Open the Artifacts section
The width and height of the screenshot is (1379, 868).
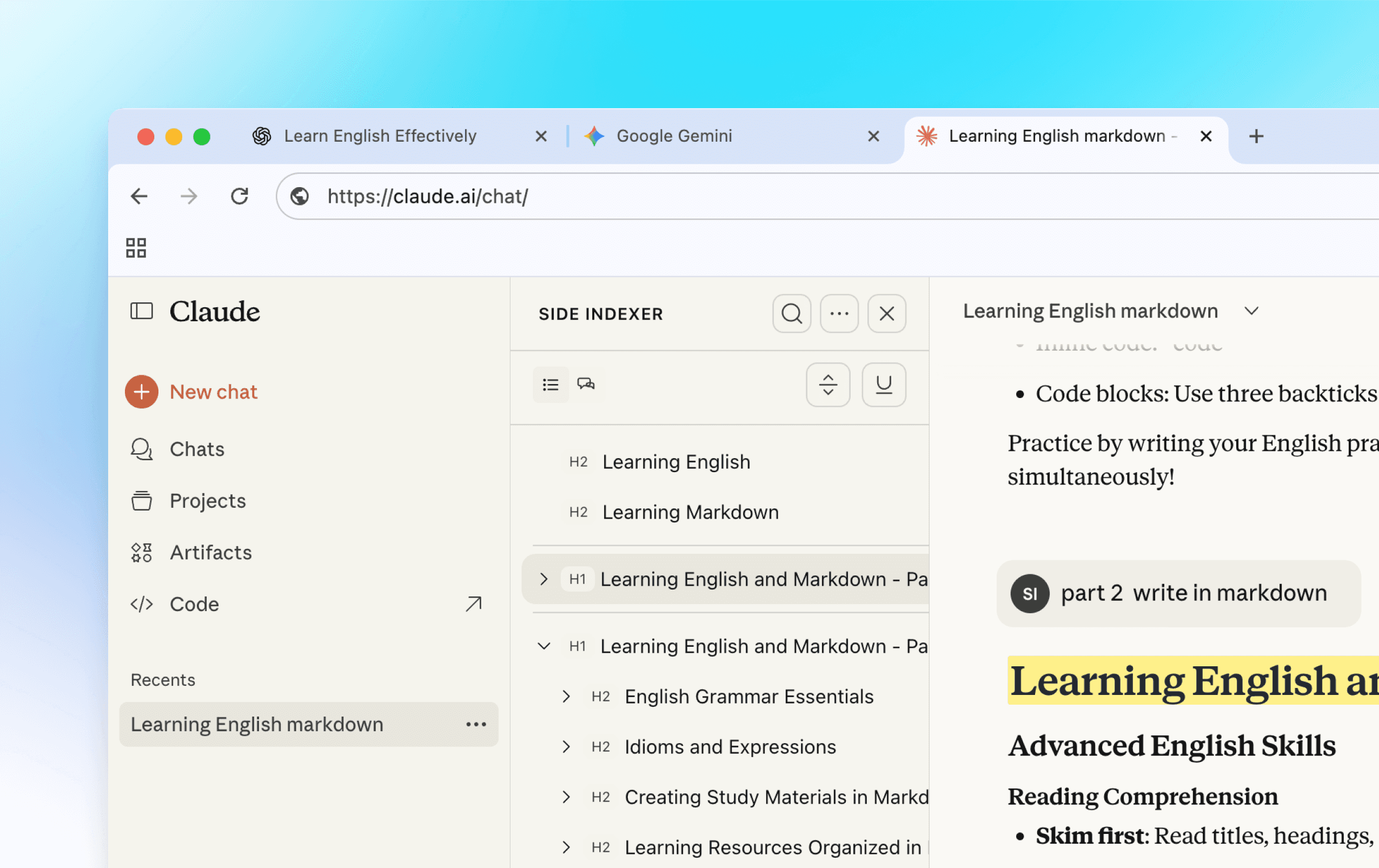click(210, 552)
